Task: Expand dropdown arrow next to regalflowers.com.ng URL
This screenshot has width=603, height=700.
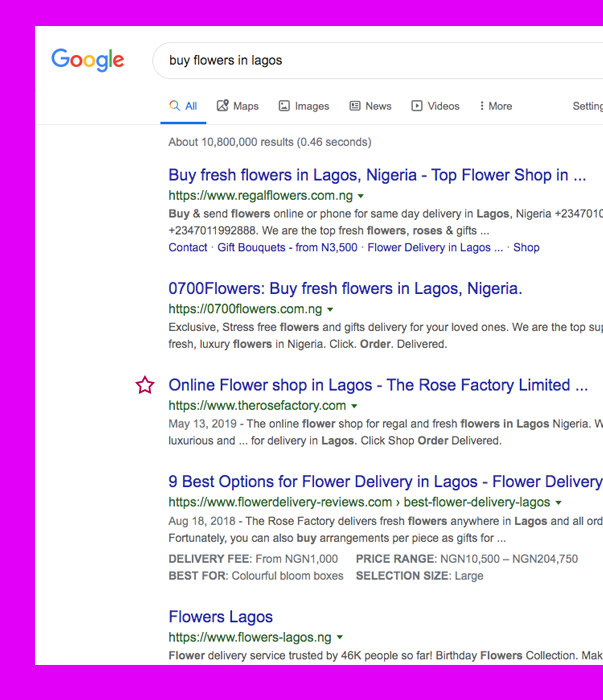Action: click(x=361, y=196)
